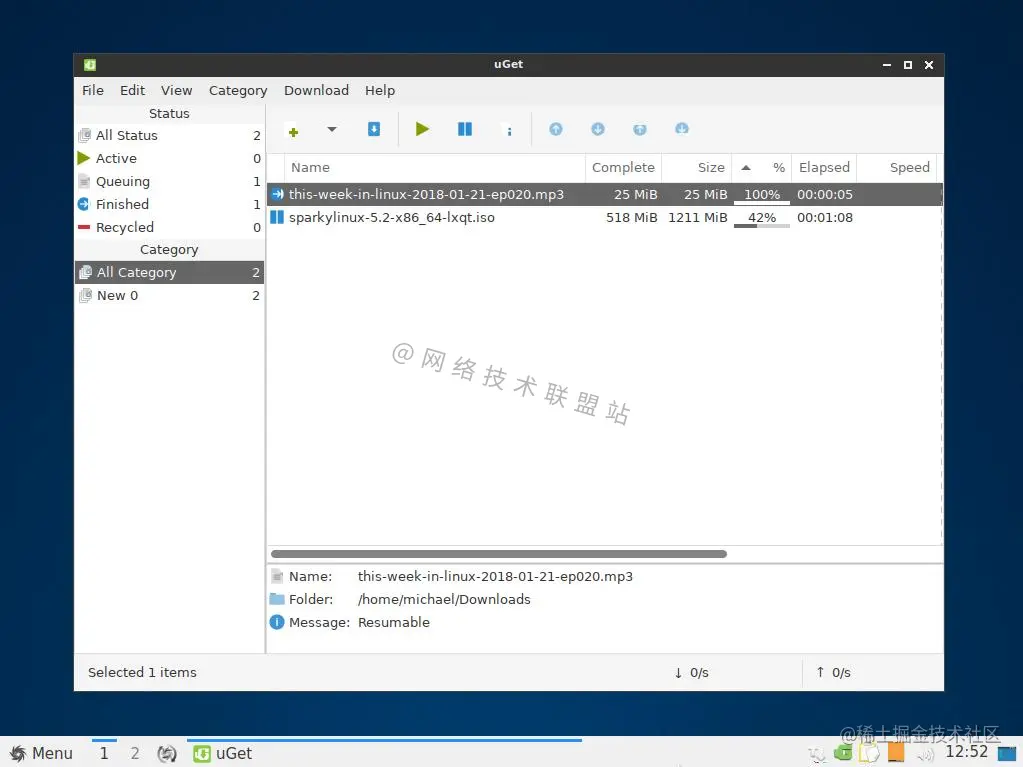
Task: Open the dropdown arrow beside new download
Action: [331, 129]
